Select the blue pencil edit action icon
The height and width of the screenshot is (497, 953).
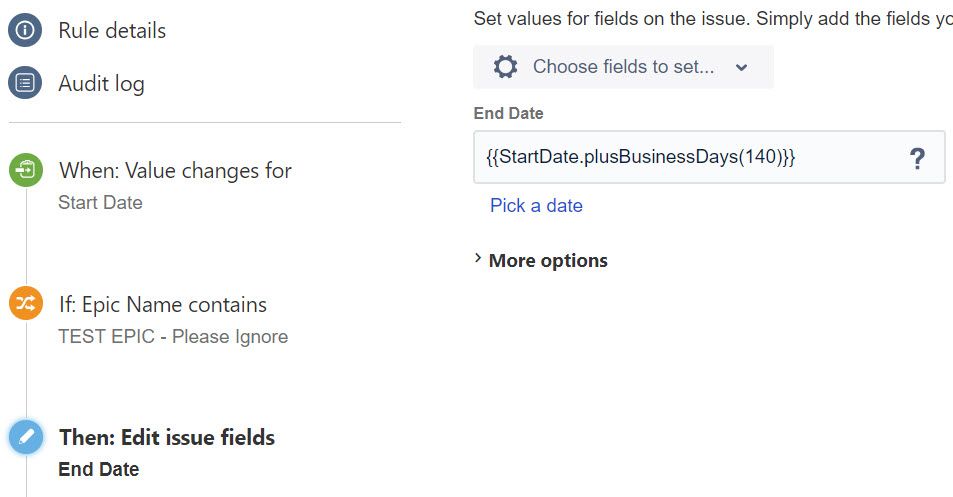click(x=26, y=437)
